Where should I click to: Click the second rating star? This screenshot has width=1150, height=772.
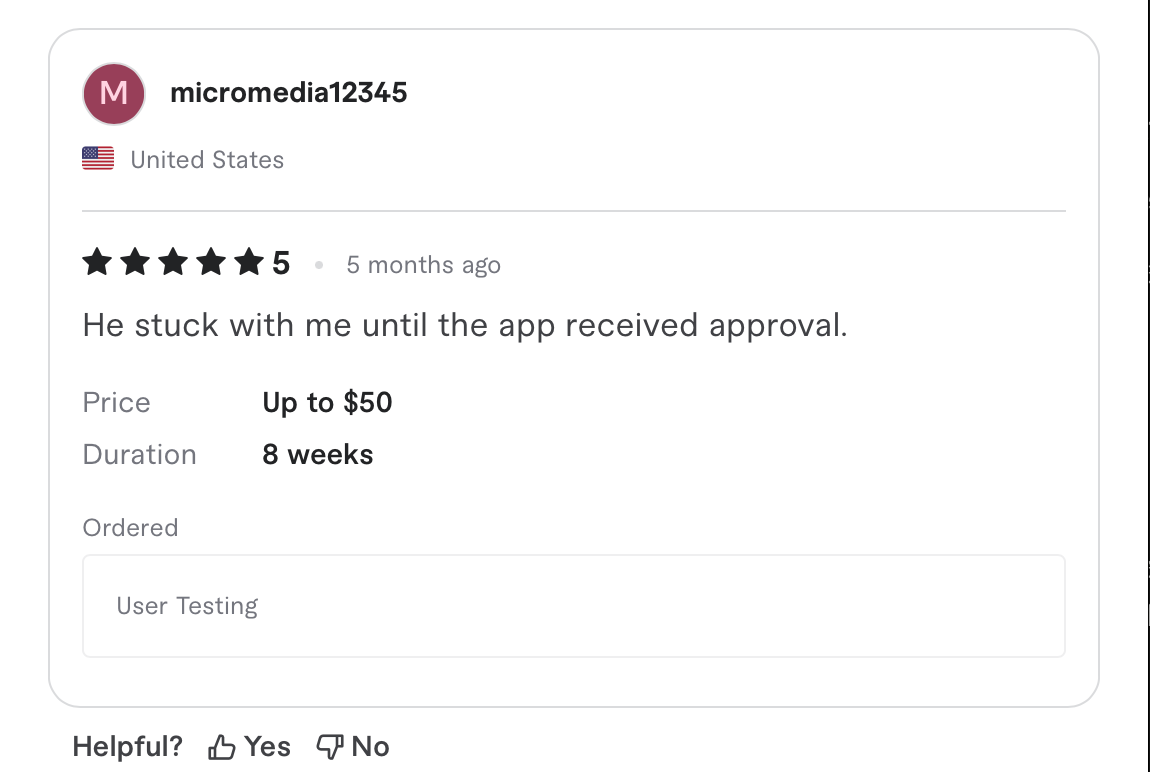click(x=136, y=262)
